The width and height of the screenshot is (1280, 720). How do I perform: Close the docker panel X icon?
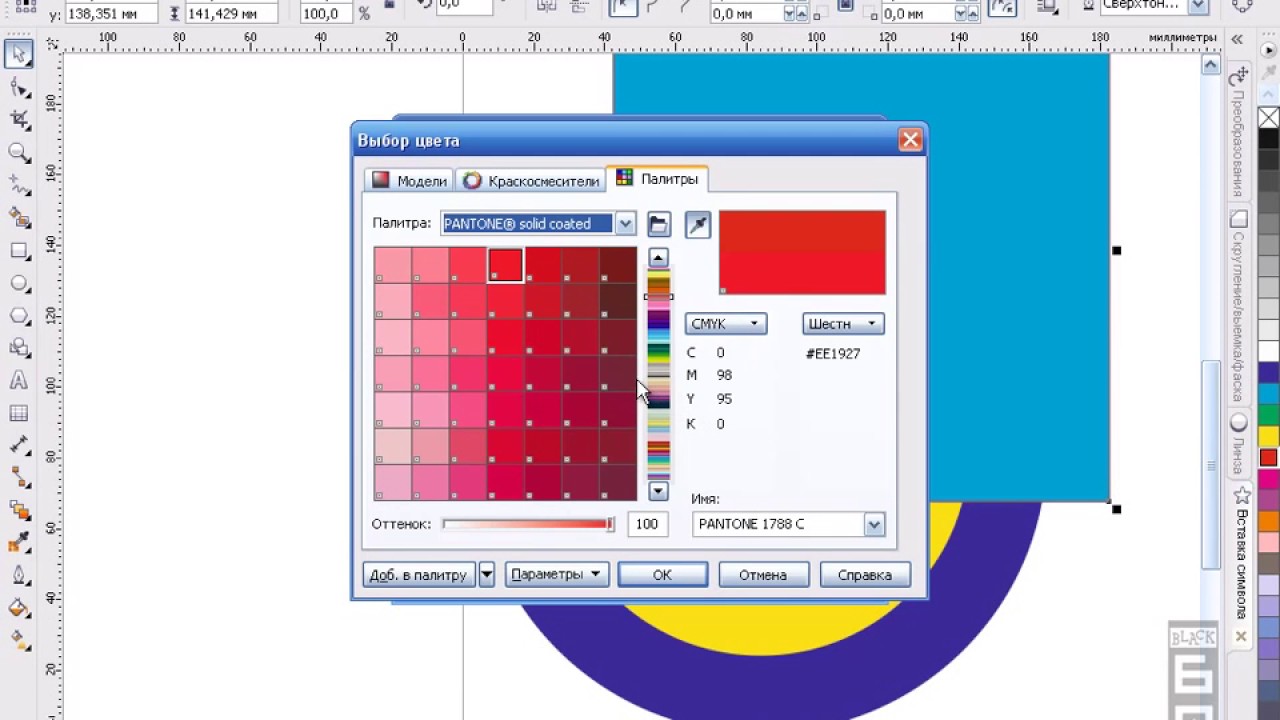tap(1241, 636)
